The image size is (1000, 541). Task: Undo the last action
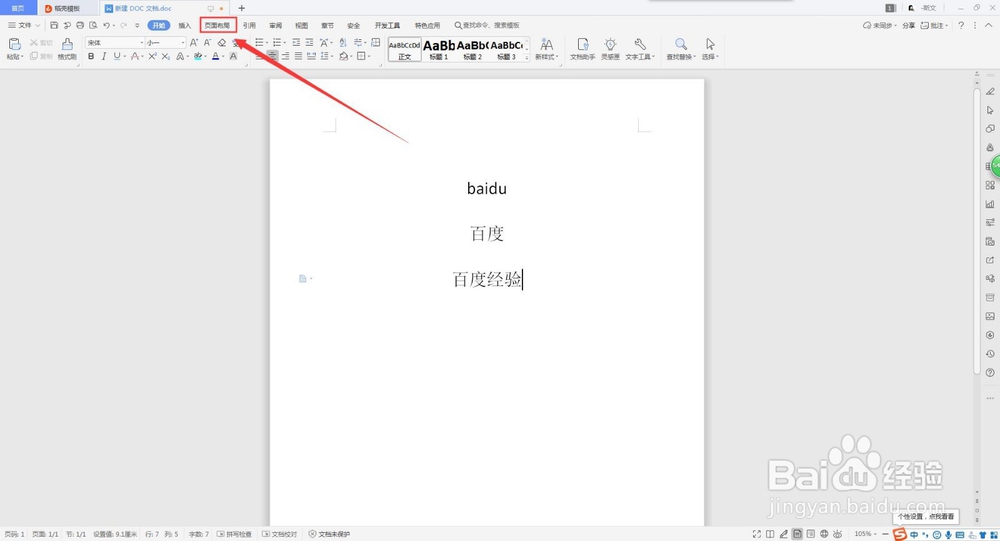pos(107,26)
